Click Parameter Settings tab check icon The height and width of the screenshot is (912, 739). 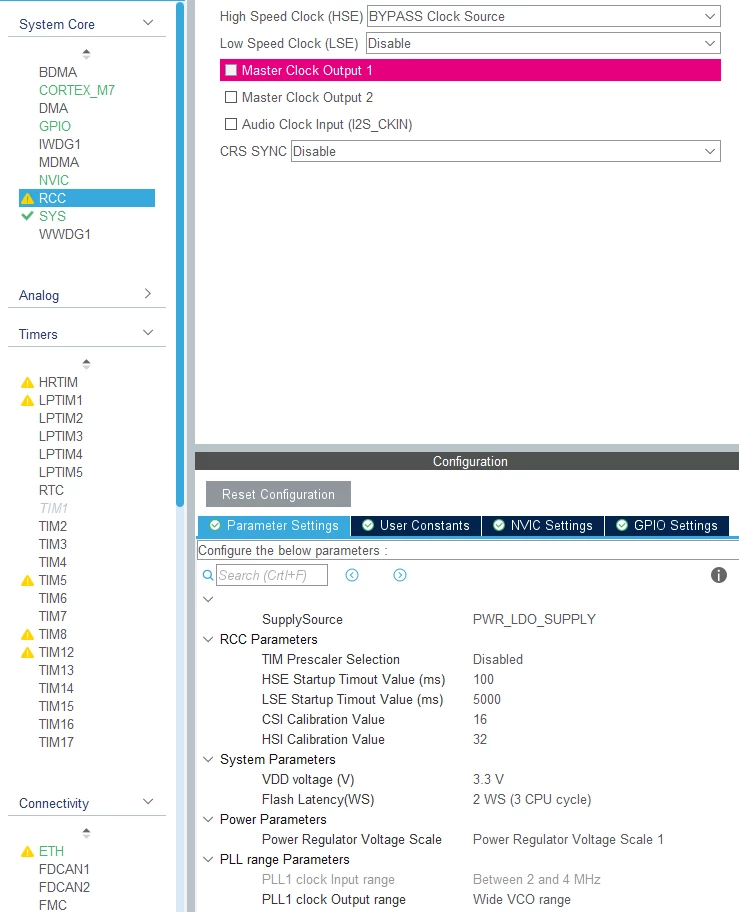coord(215,525)
